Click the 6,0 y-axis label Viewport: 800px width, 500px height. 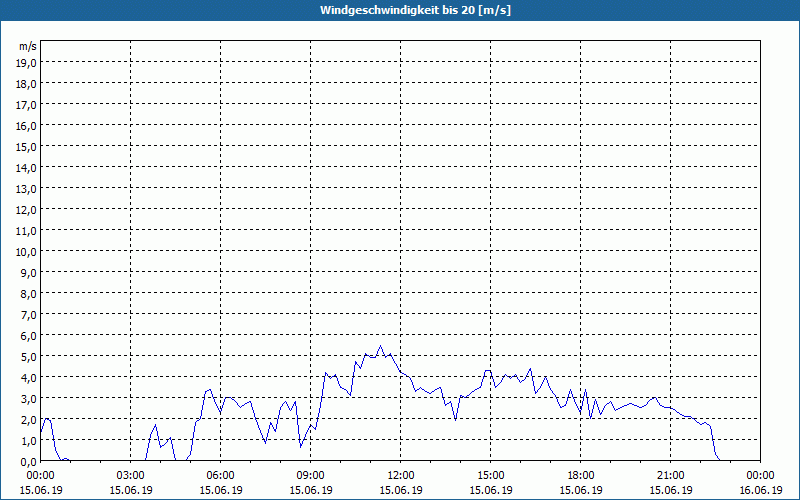click(x=29, y=336)
